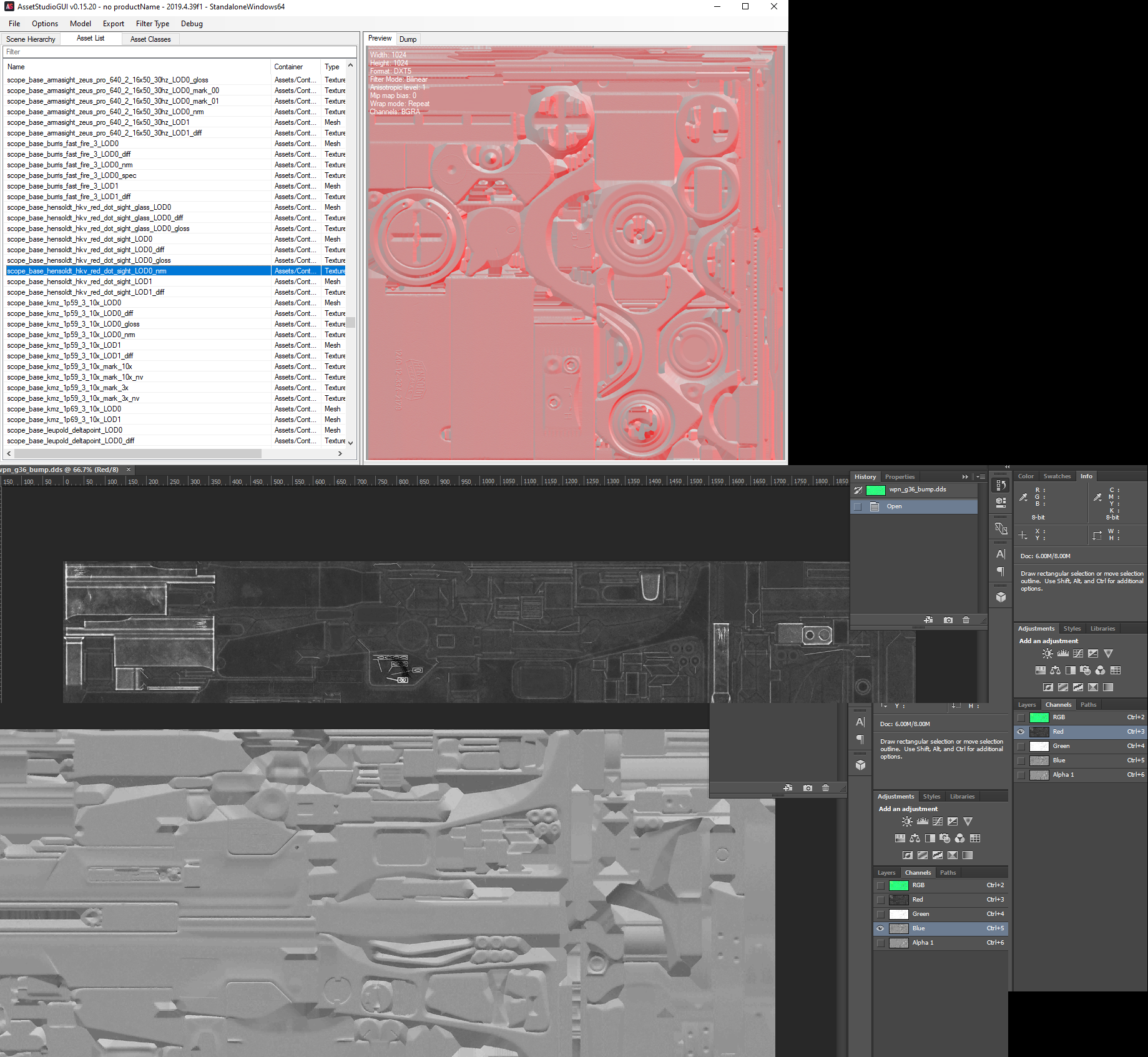1148x1057 pixels.
Task: Show Blue channel in upper Channels panel
Action: coord(1021,760)
